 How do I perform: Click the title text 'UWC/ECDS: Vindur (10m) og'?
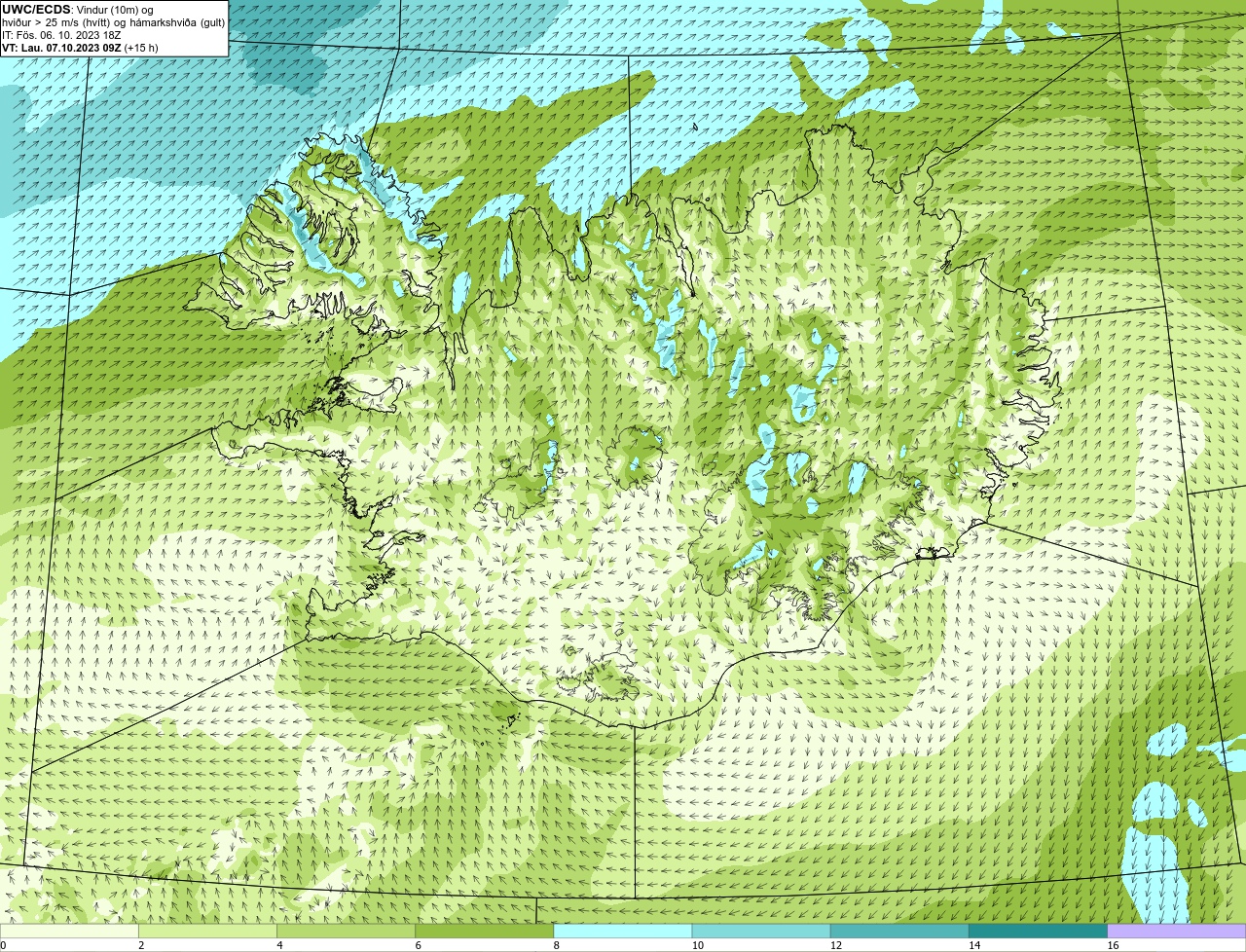tap(78, 10)
